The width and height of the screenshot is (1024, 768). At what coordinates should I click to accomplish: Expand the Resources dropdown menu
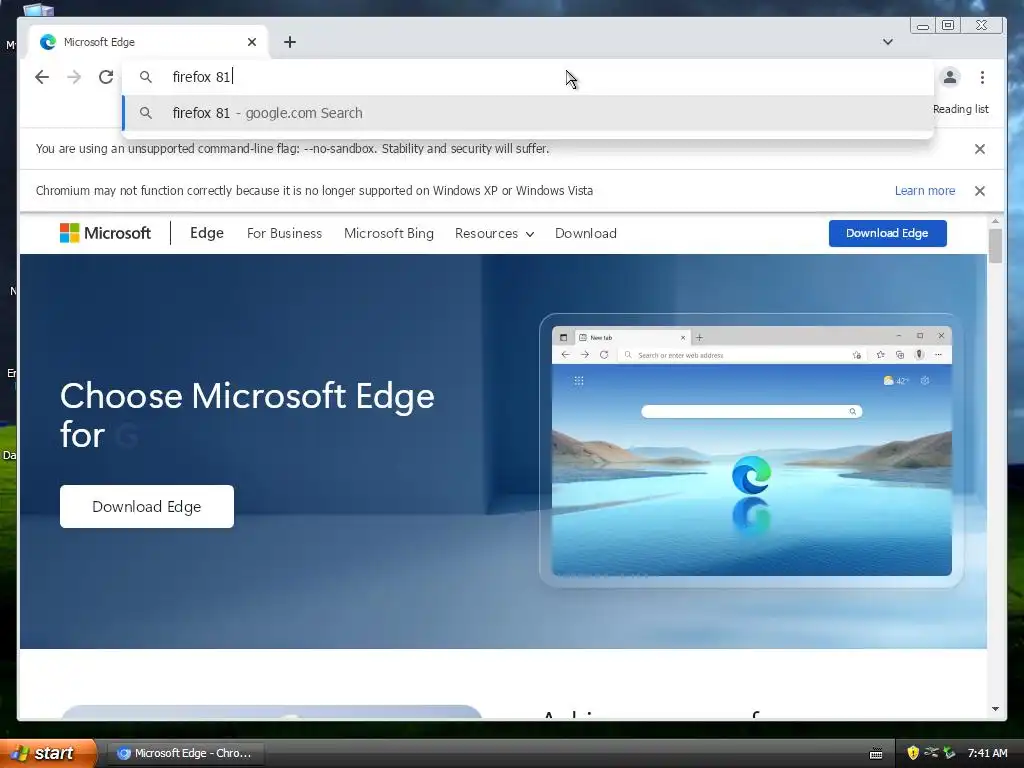pos(494,233)
